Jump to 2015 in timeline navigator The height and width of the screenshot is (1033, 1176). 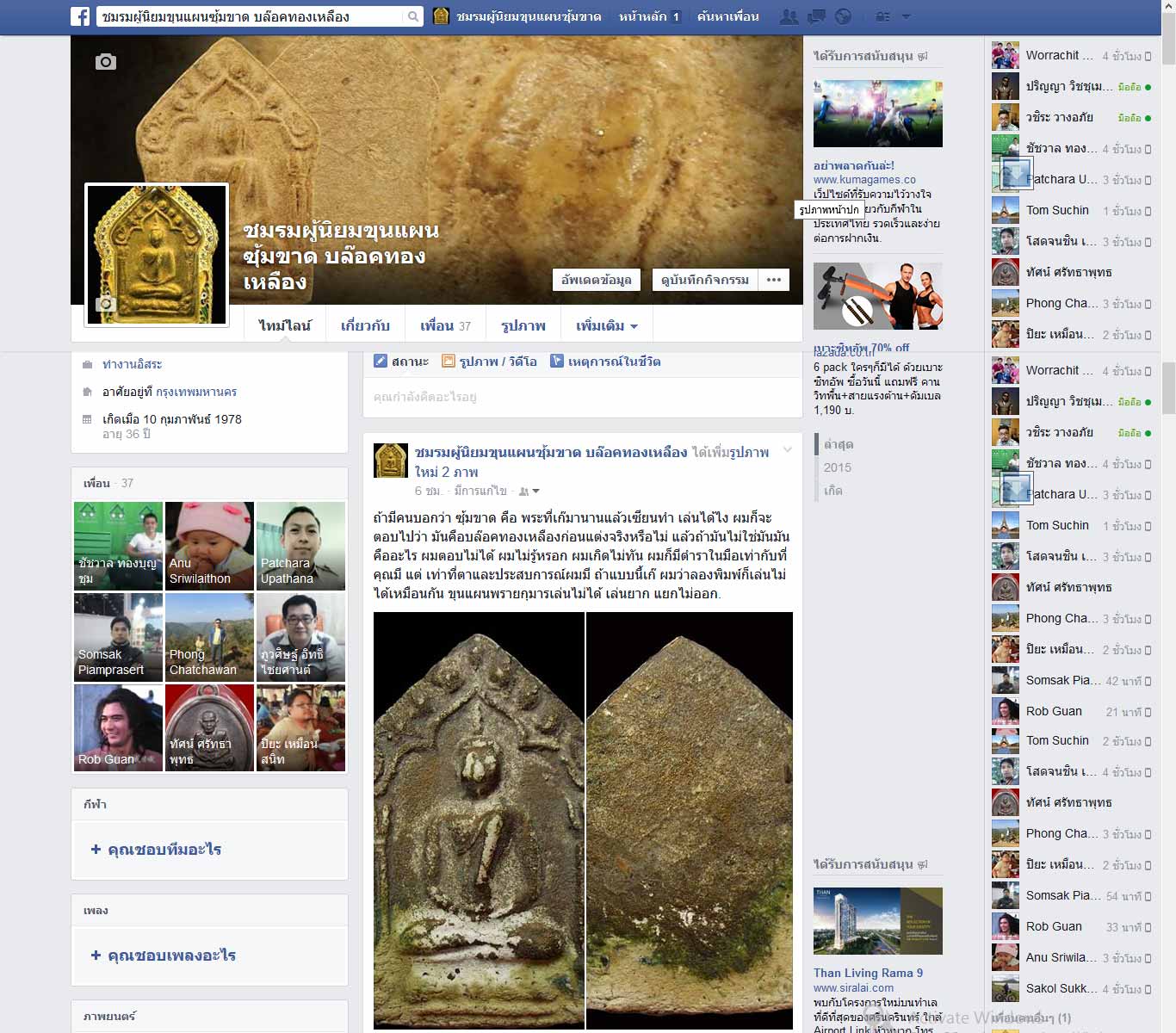pyautogui.click(x=837, y=467)
